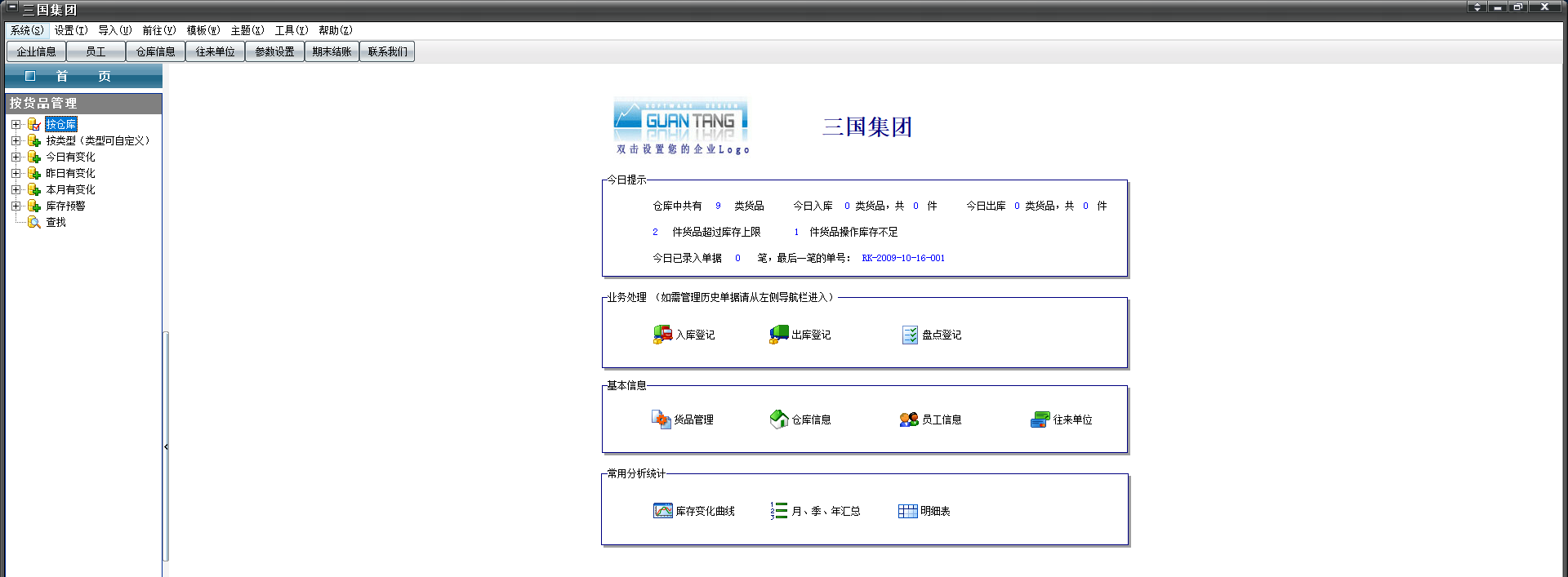Viewport: 1568px width, 577px height.
Task: Click the warehouse goods count 9
Action: pos(718,206)
